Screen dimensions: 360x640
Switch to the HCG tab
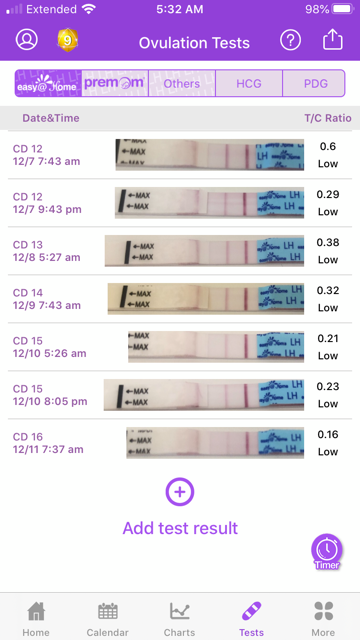pos(249,83)
